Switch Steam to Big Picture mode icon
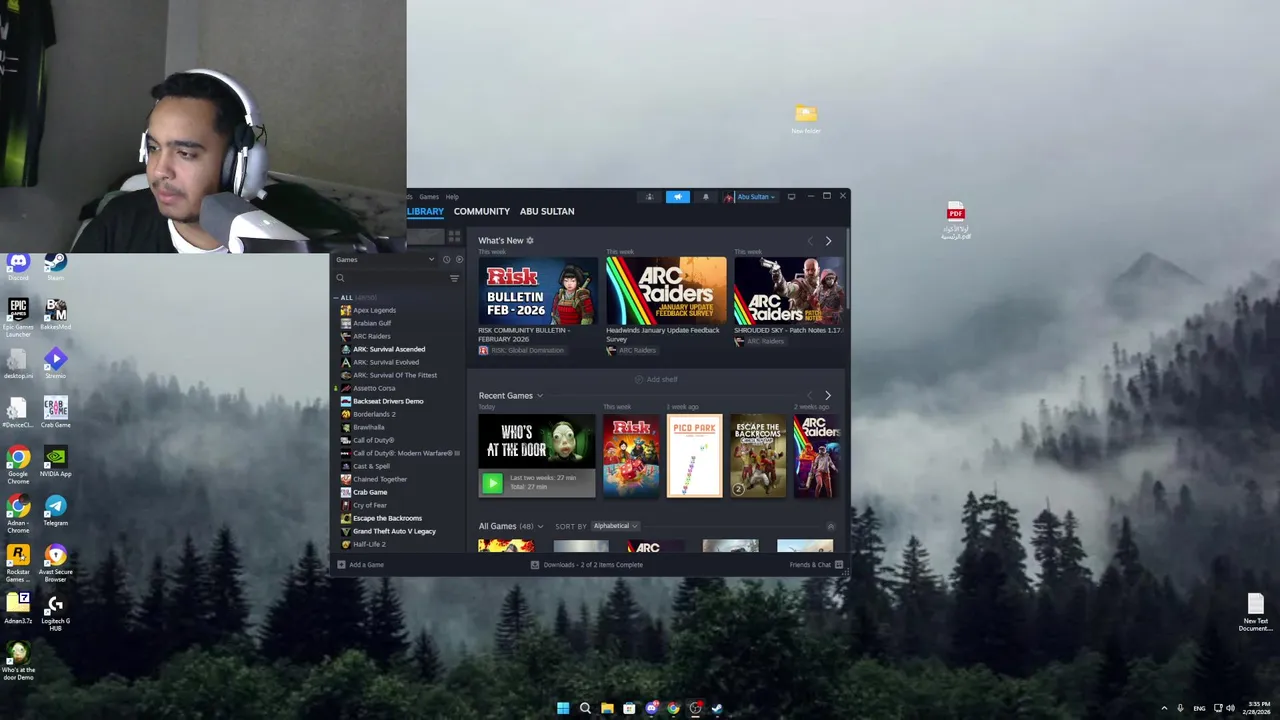 pyautogui.click(x=791, y=196)
